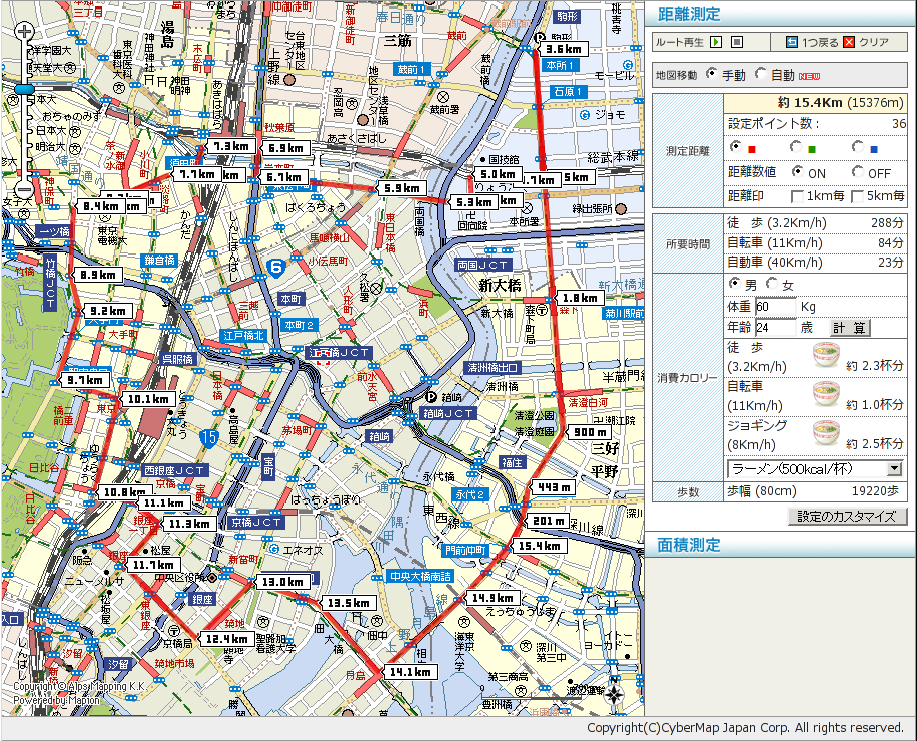Click the ramen bowl icon in the ジョギング row
This screenshot has height=741, width=917.
(x=826, y=433)
